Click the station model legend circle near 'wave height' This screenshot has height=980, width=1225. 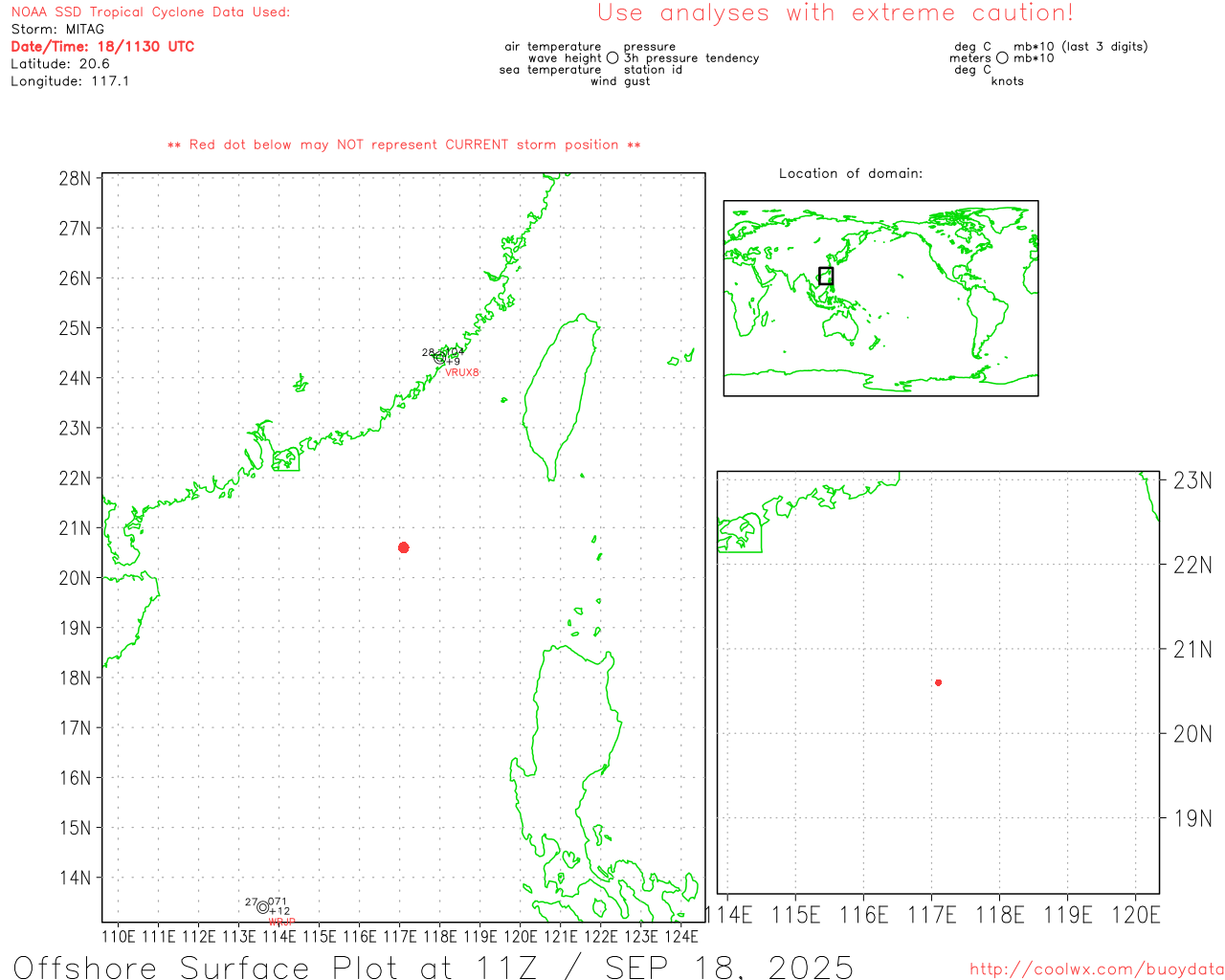612,58
